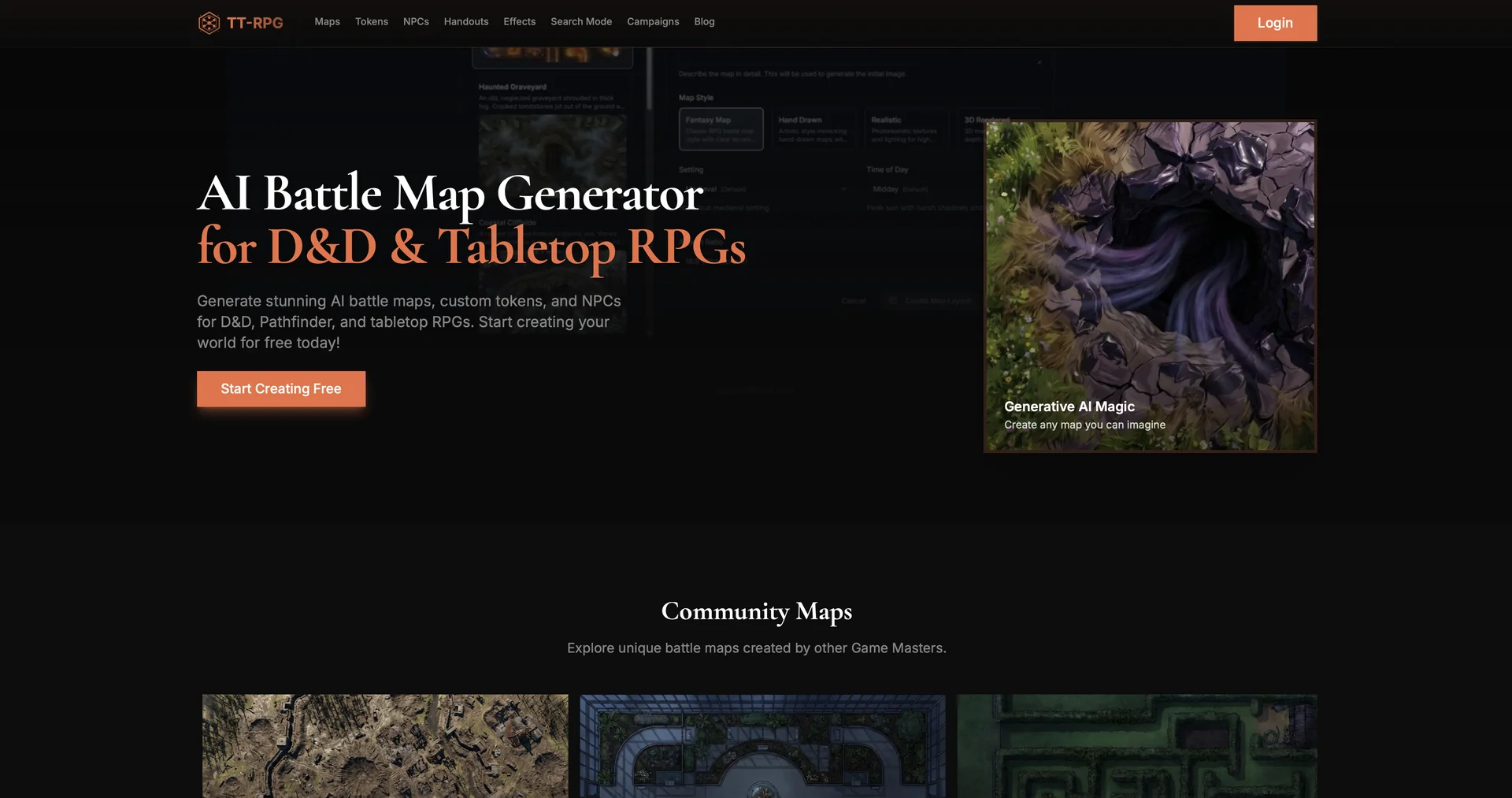This screenshot has width=1512, height=798.
Task: Click the TT-RPG brand name text
Action: pos(255,23)
